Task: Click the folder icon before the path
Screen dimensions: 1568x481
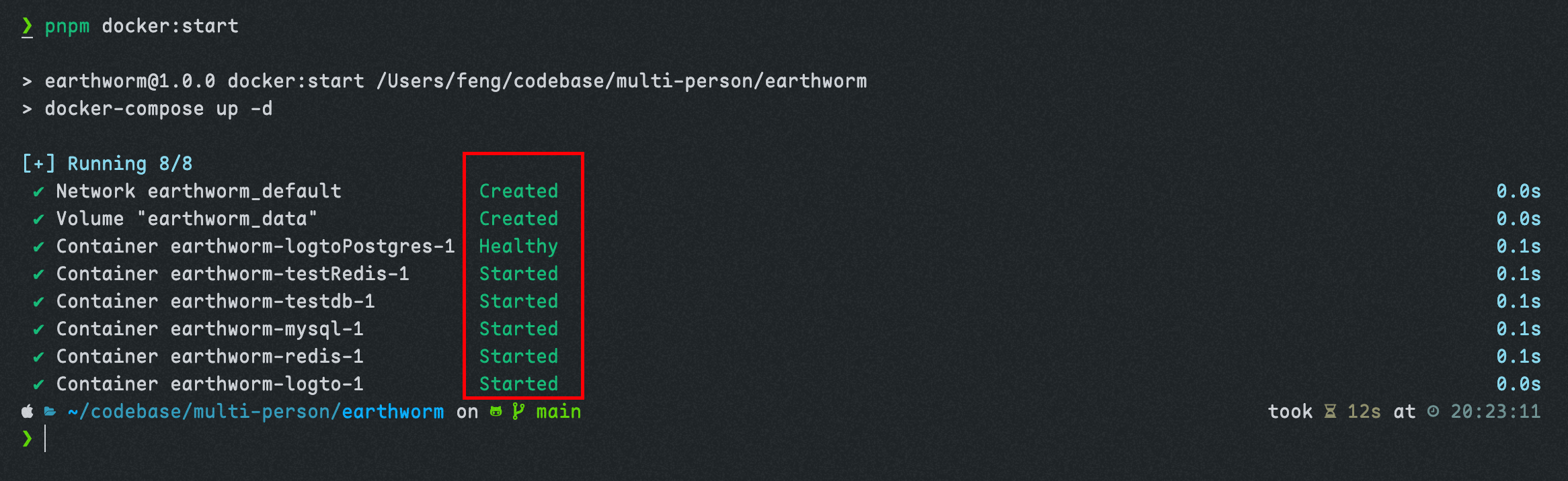Action: [50, 411]
